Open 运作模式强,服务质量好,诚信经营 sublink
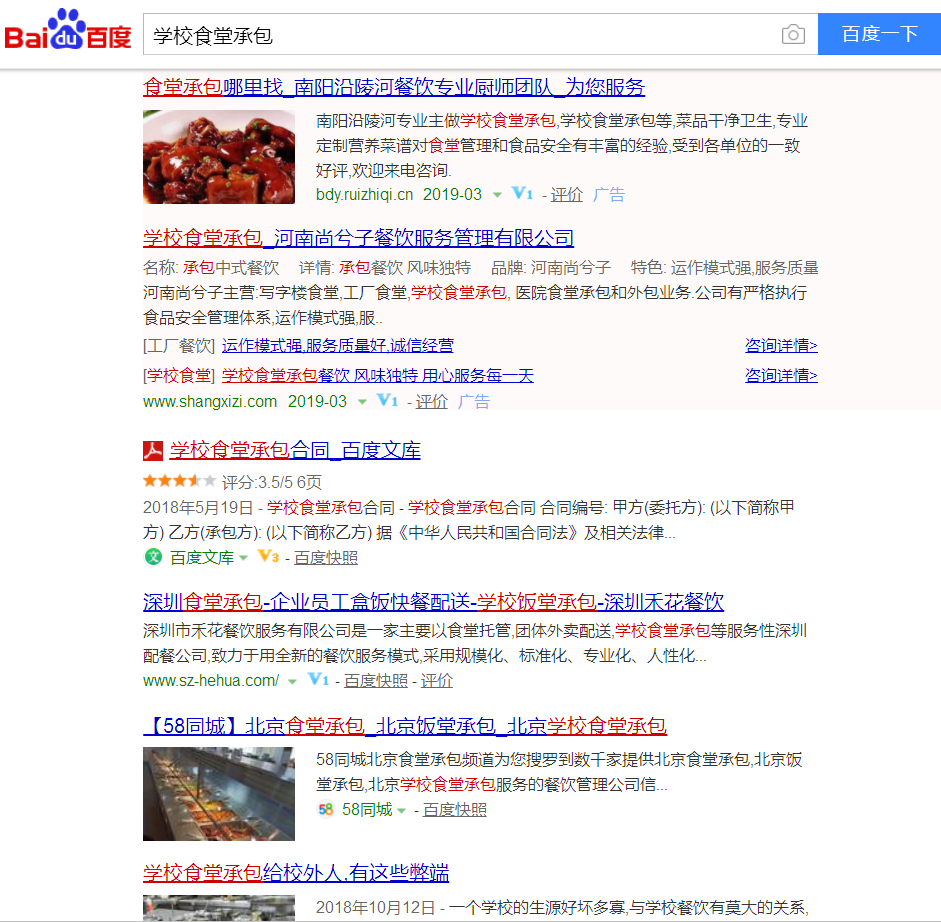 click(337, 346)
